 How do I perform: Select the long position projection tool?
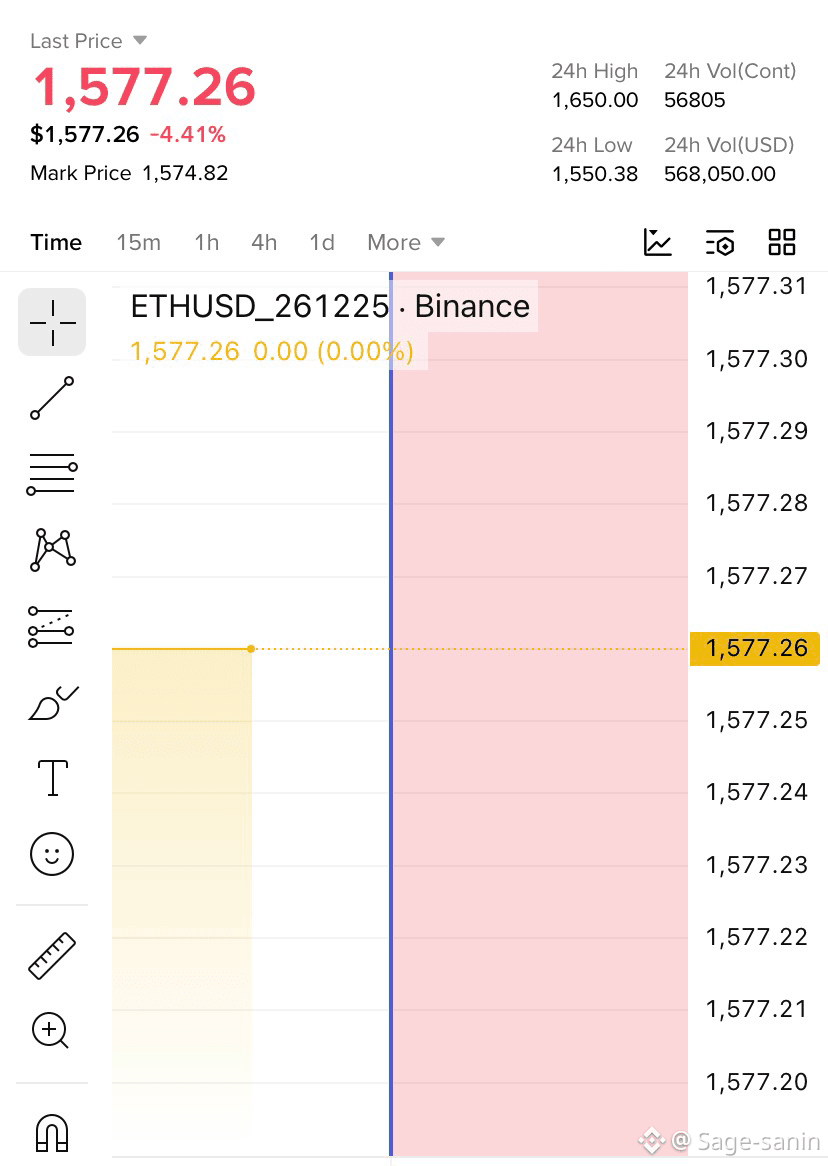pos(51,627)
